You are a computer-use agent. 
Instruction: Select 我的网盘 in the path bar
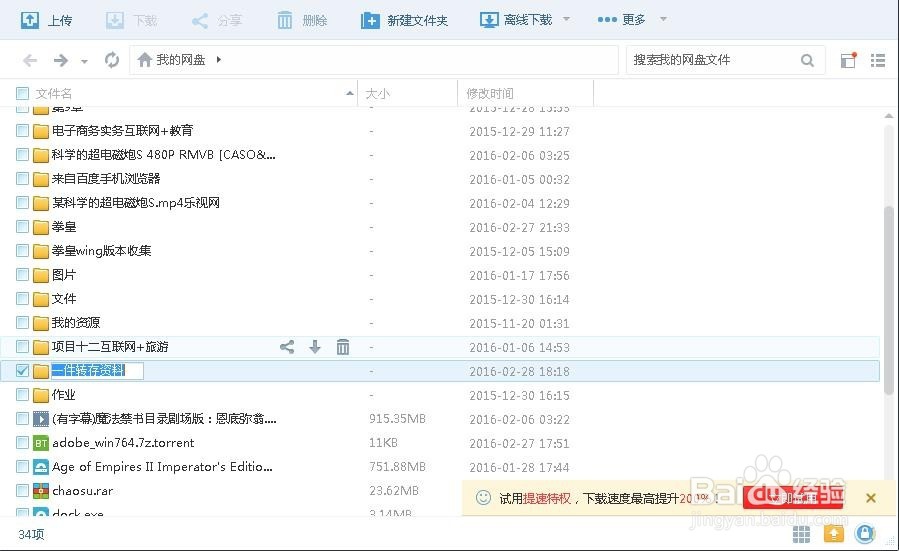pos(181,60)
